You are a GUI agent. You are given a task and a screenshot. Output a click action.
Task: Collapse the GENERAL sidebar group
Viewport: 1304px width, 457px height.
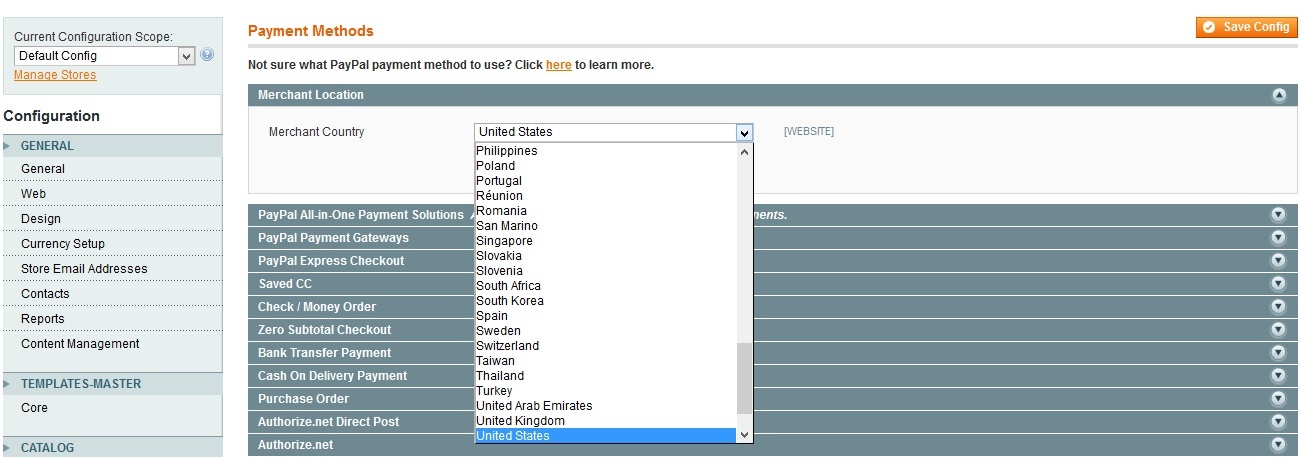(x=111, y=146)
